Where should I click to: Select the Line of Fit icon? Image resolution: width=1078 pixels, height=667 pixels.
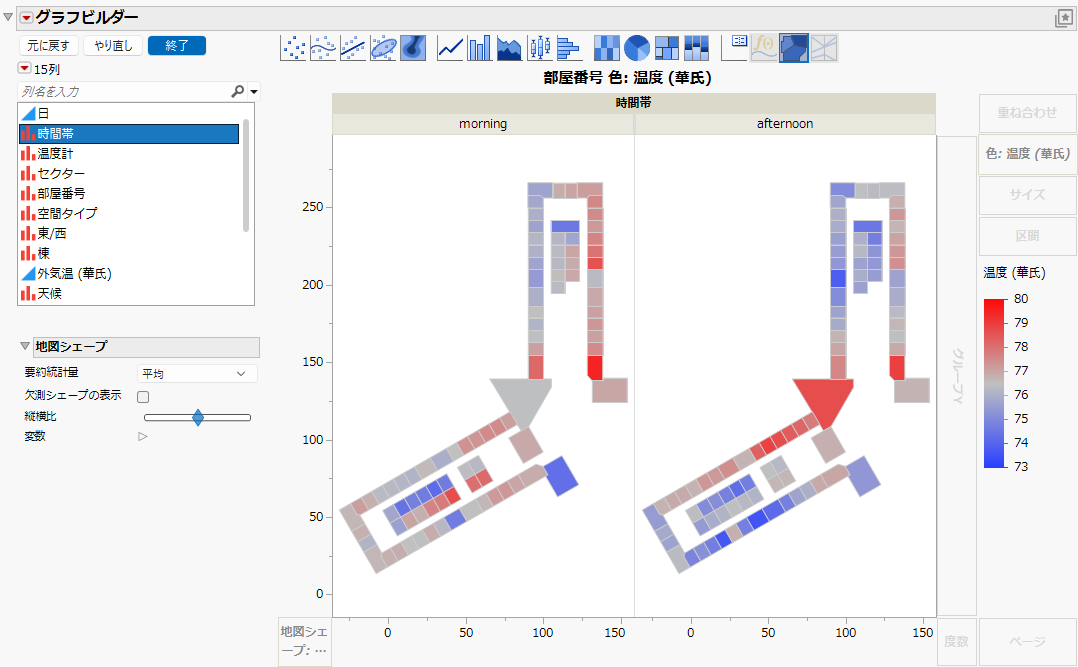(x=353, y=48)
